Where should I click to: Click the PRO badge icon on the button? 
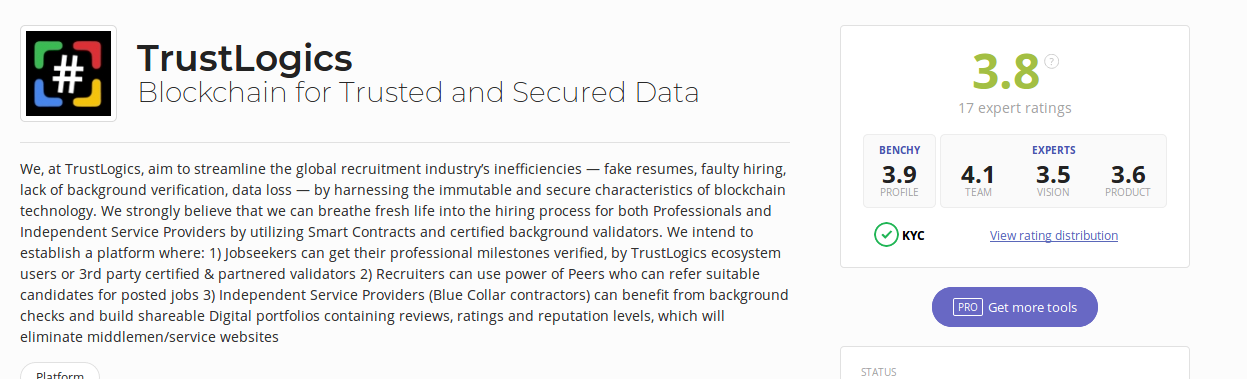(x=966, y=307)
